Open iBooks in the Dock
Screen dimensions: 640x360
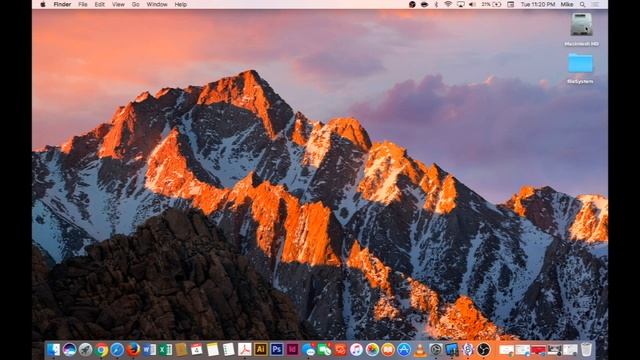[388, 350]
